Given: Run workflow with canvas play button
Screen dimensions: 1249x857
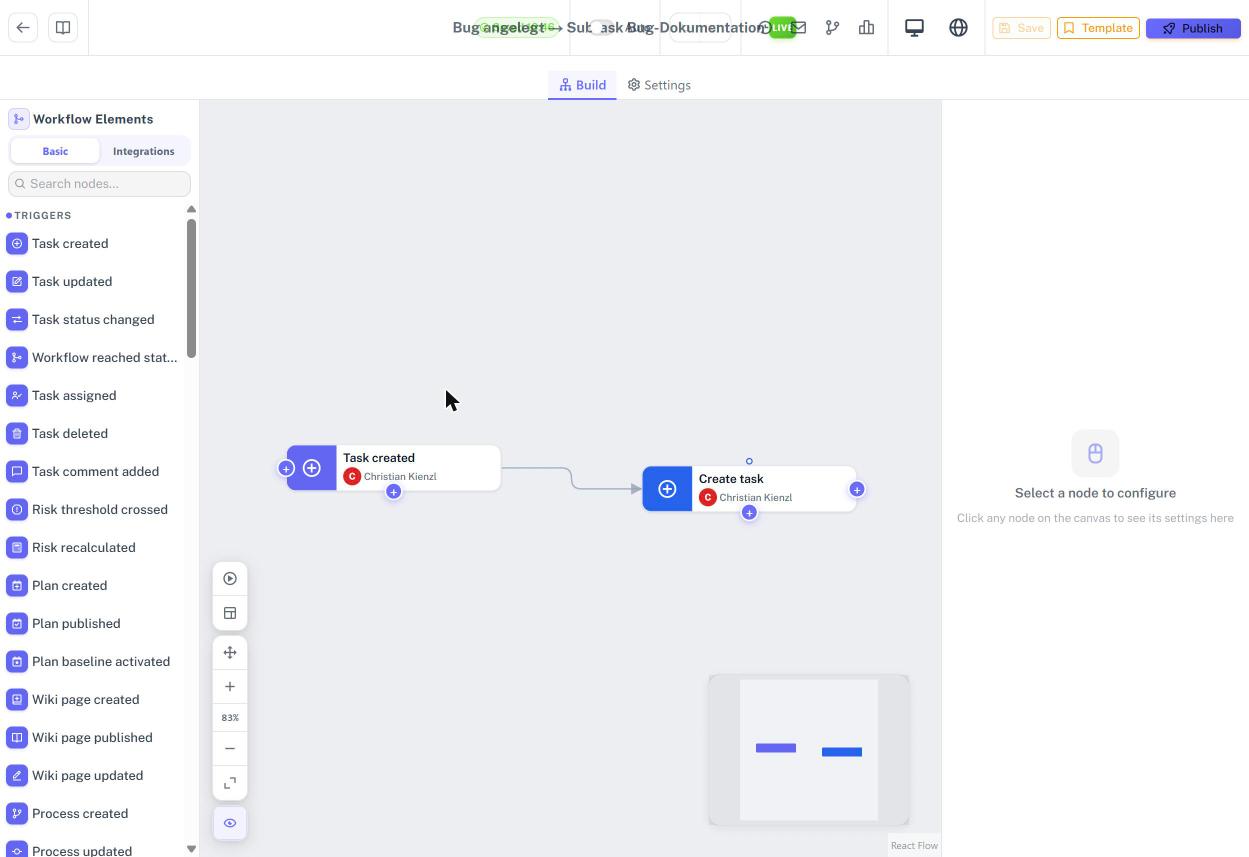Looking at the screenshot, I should [x=230, y=579].
